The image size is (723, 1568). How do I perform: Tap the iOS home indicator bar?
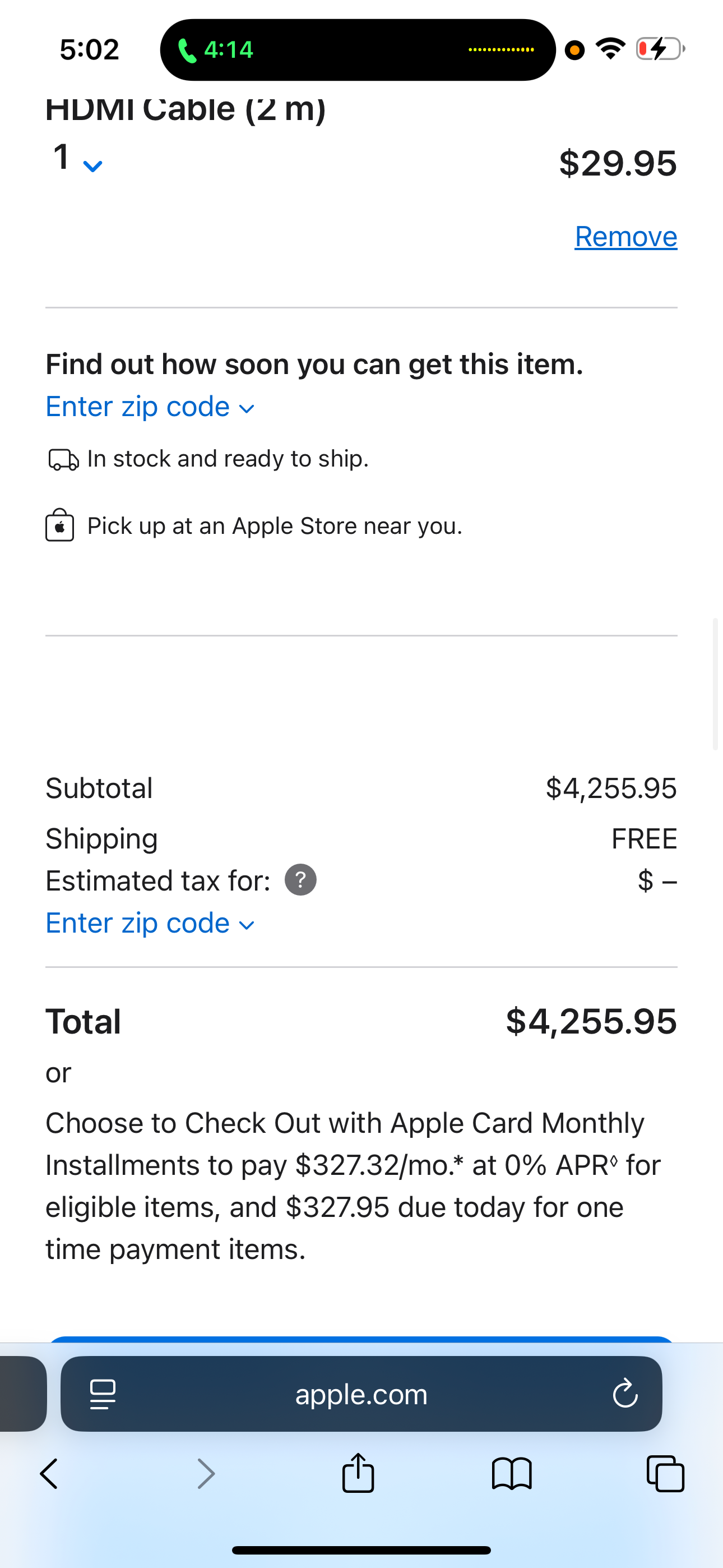(x=361, y=1549)
